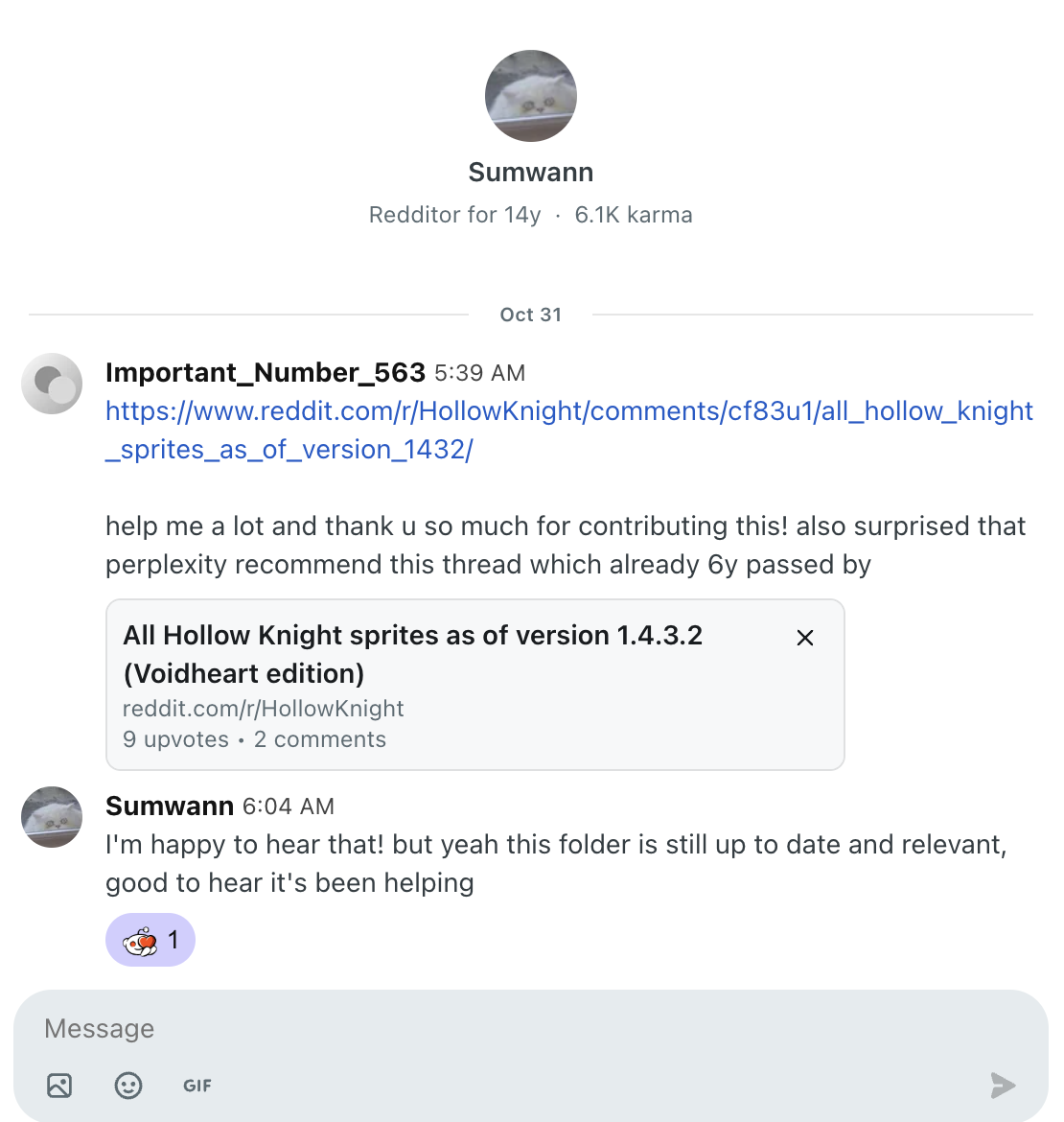
Task: Click the username Sumwann above the reply
Action: (x=170, y=806)
